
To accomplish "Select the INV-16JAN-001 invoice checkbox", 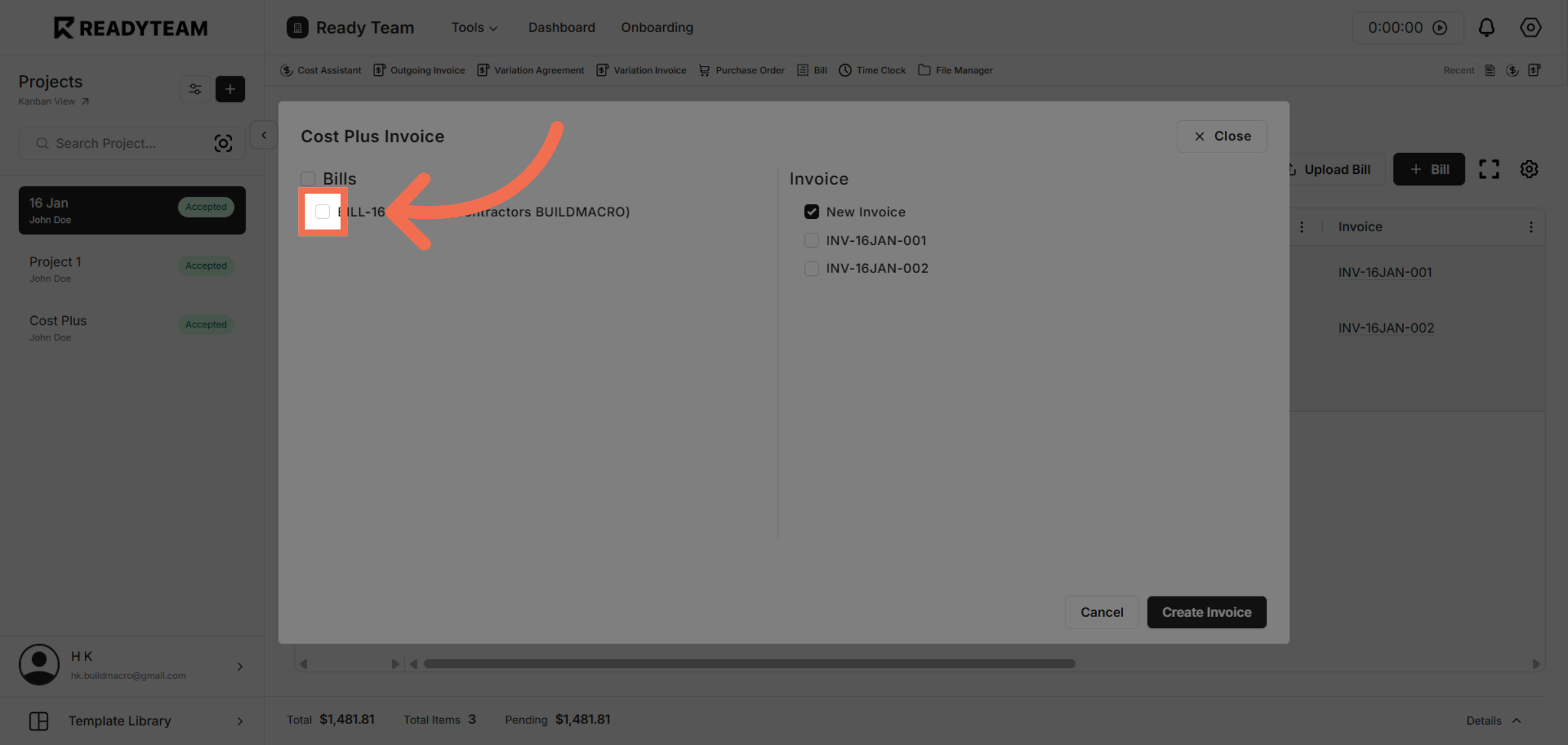I will [x=811, y=240].
